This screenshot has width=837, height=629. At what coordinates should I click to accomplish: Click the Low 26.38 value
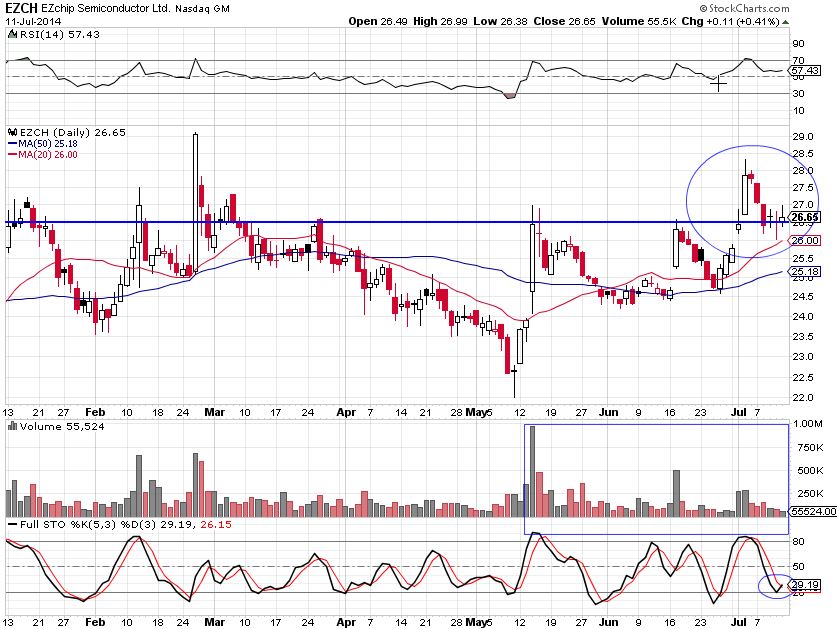click(500, 22)
